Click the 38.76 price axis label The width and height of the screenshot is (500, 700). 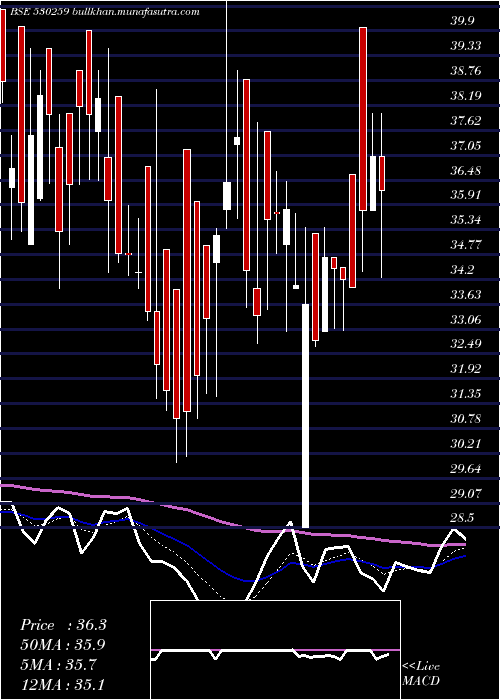coord(467,71)
